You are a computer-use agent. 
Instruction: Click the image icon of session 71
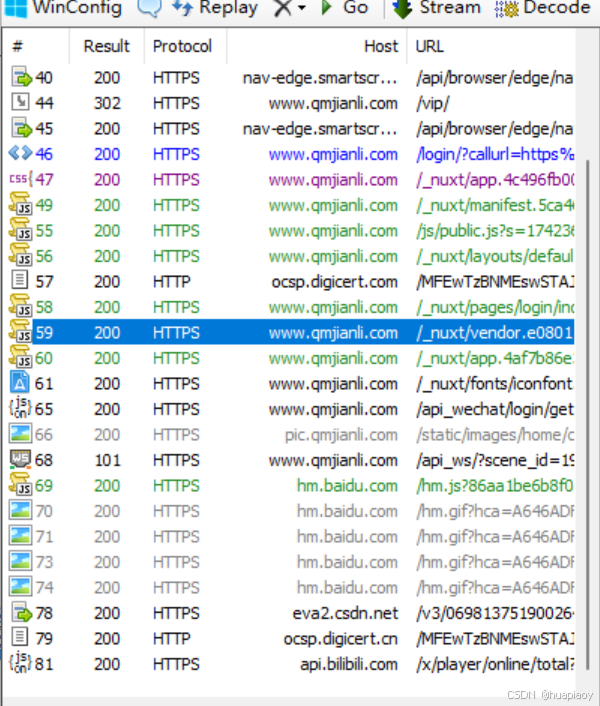click(20, 536)
